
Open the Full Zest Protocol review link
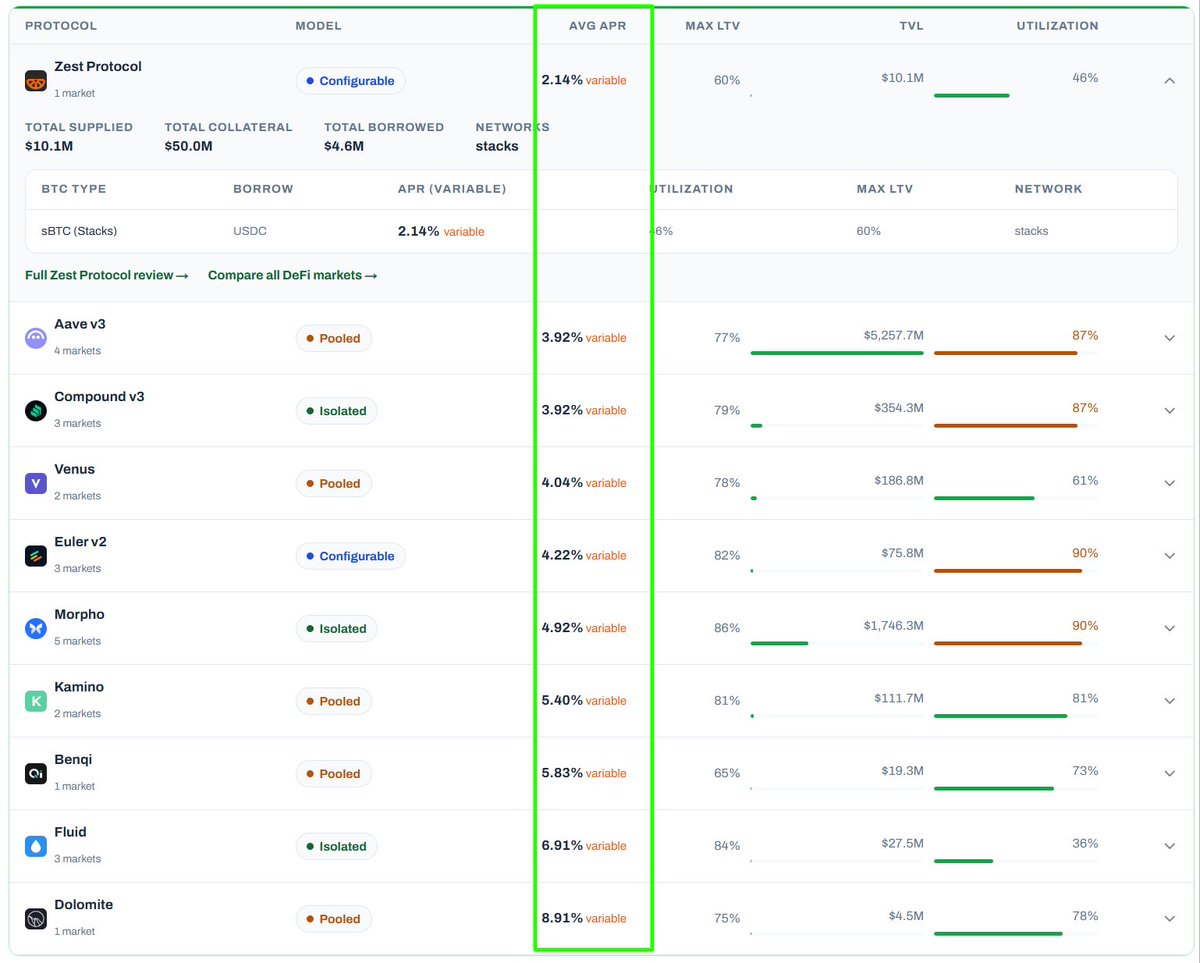tap(107, 275)
